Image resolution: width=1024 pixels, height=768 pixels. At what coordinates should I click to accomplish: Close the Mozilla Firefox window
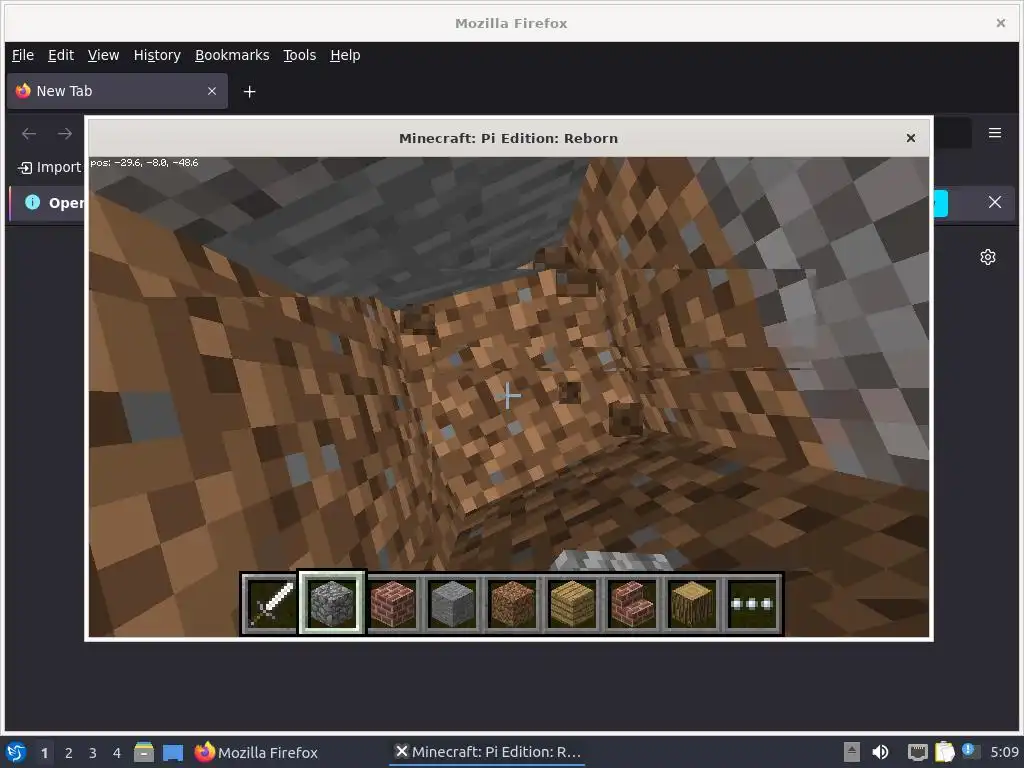tap(1000, 23)
